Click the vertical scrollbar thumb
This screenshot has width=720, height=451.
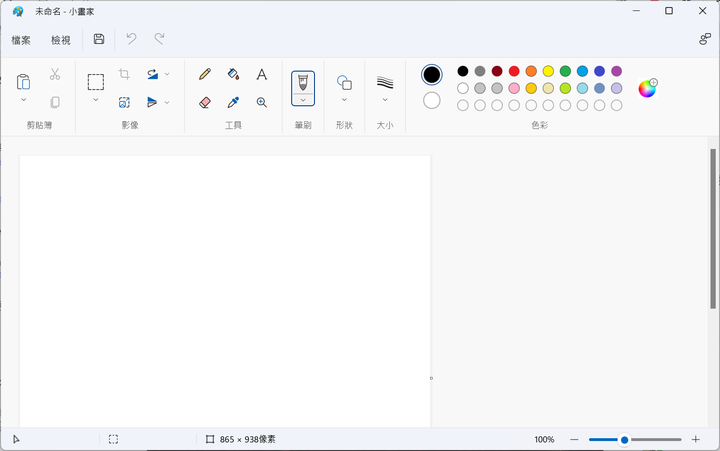tap(713, 229)
